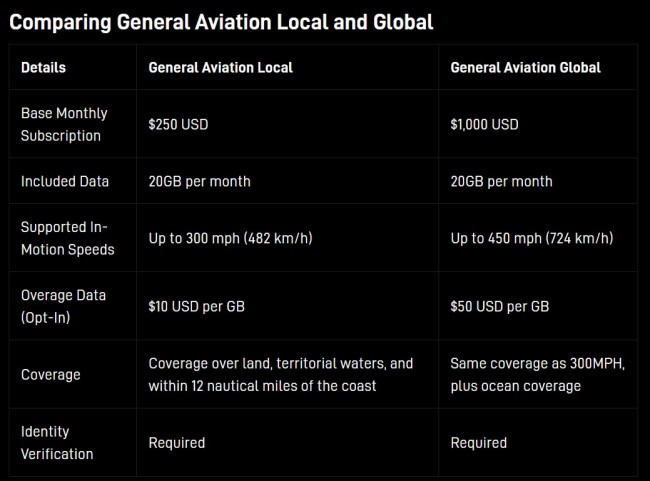Select '20GB per month' under Global column
The image size is (650, 481).
coord(501,182)
